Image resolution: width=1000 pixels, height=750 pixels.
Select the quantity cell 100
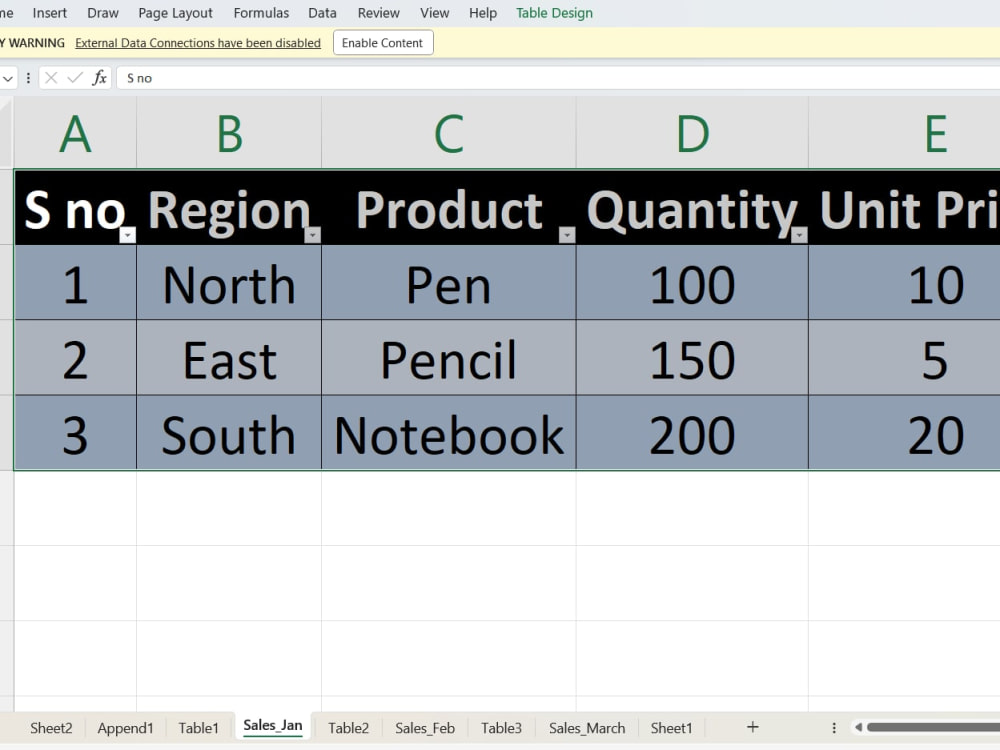click(692, 283)
